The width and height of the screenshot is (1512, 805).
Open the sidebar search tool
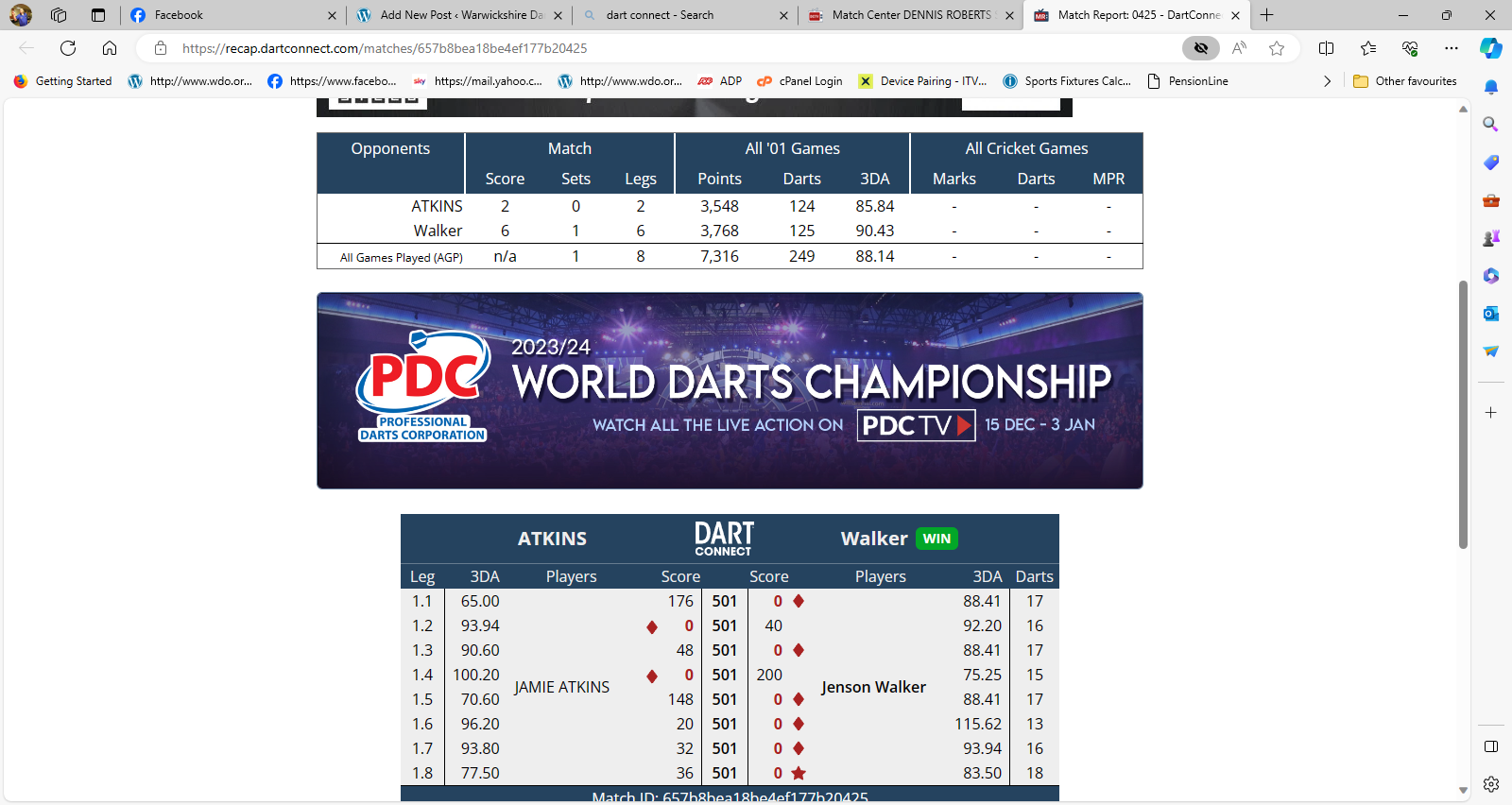click(x=1490, y=125)
